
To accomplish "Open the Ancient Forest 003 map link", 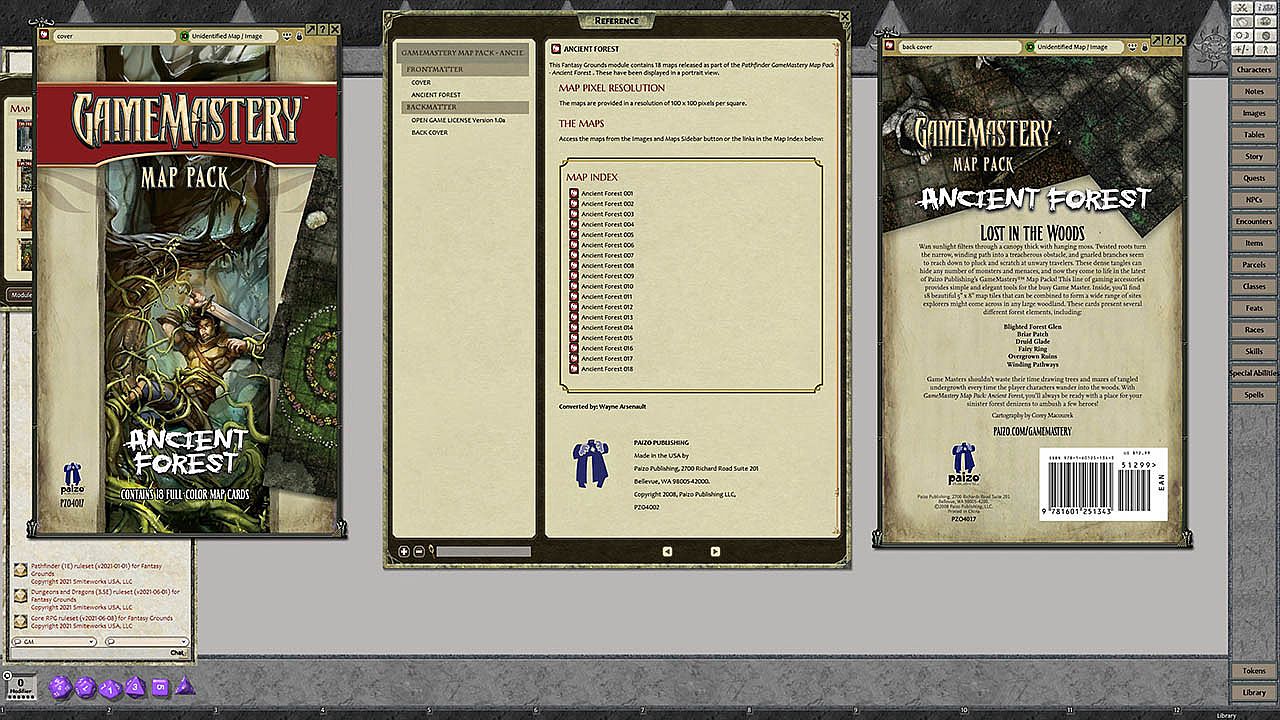I will coord(607,214).
